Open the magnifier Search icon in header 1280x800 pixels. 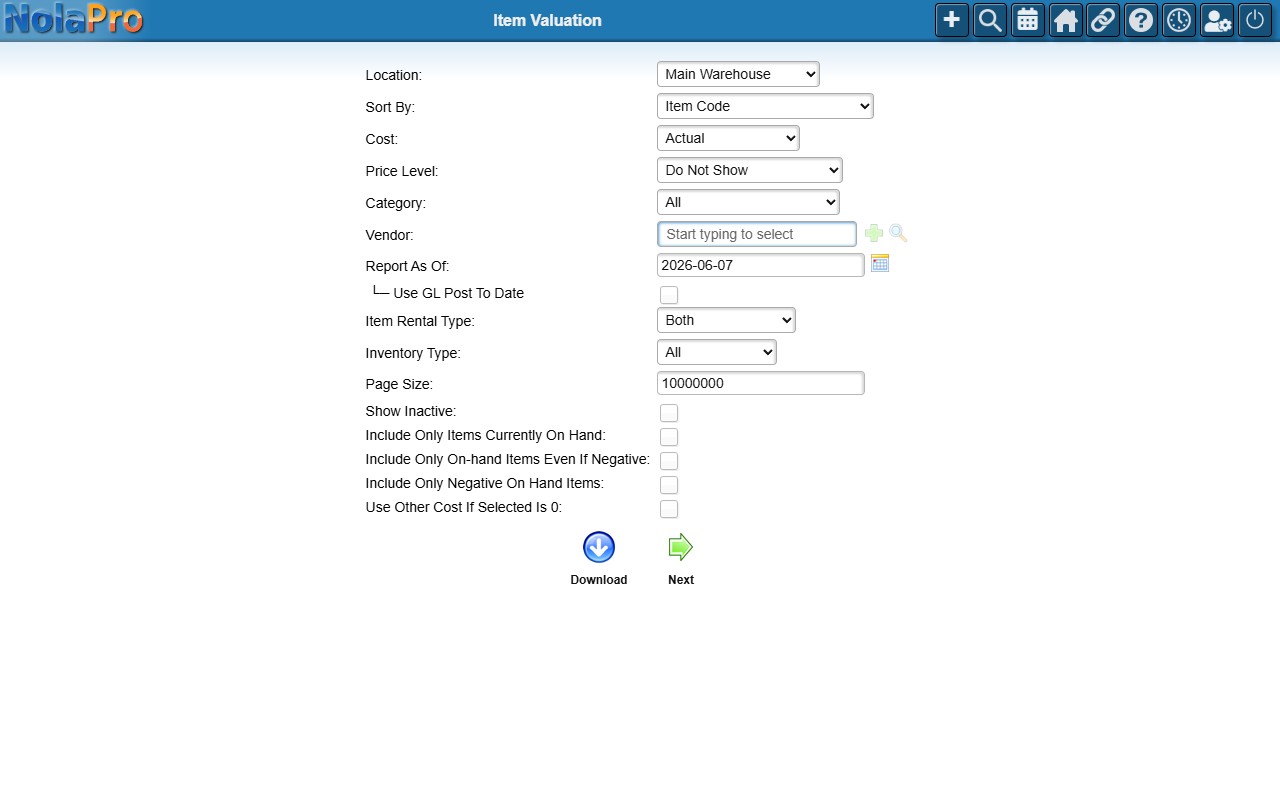990,20
